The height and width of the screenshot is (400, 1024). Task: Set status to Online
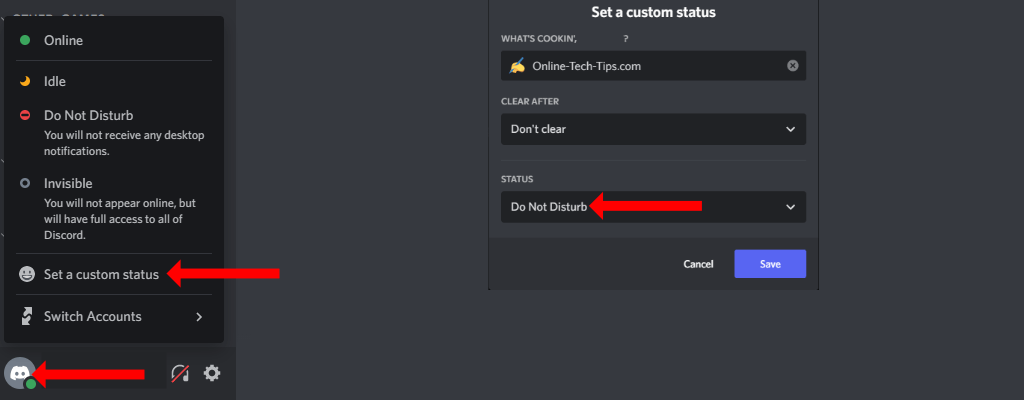tap(63, 41)
